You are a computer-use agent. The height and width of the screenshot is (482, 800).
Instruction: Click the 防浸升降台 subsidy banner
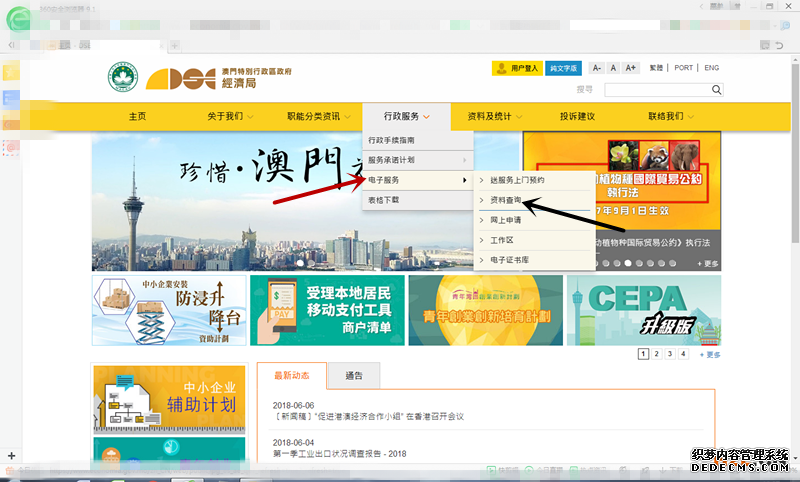(169, 311)
